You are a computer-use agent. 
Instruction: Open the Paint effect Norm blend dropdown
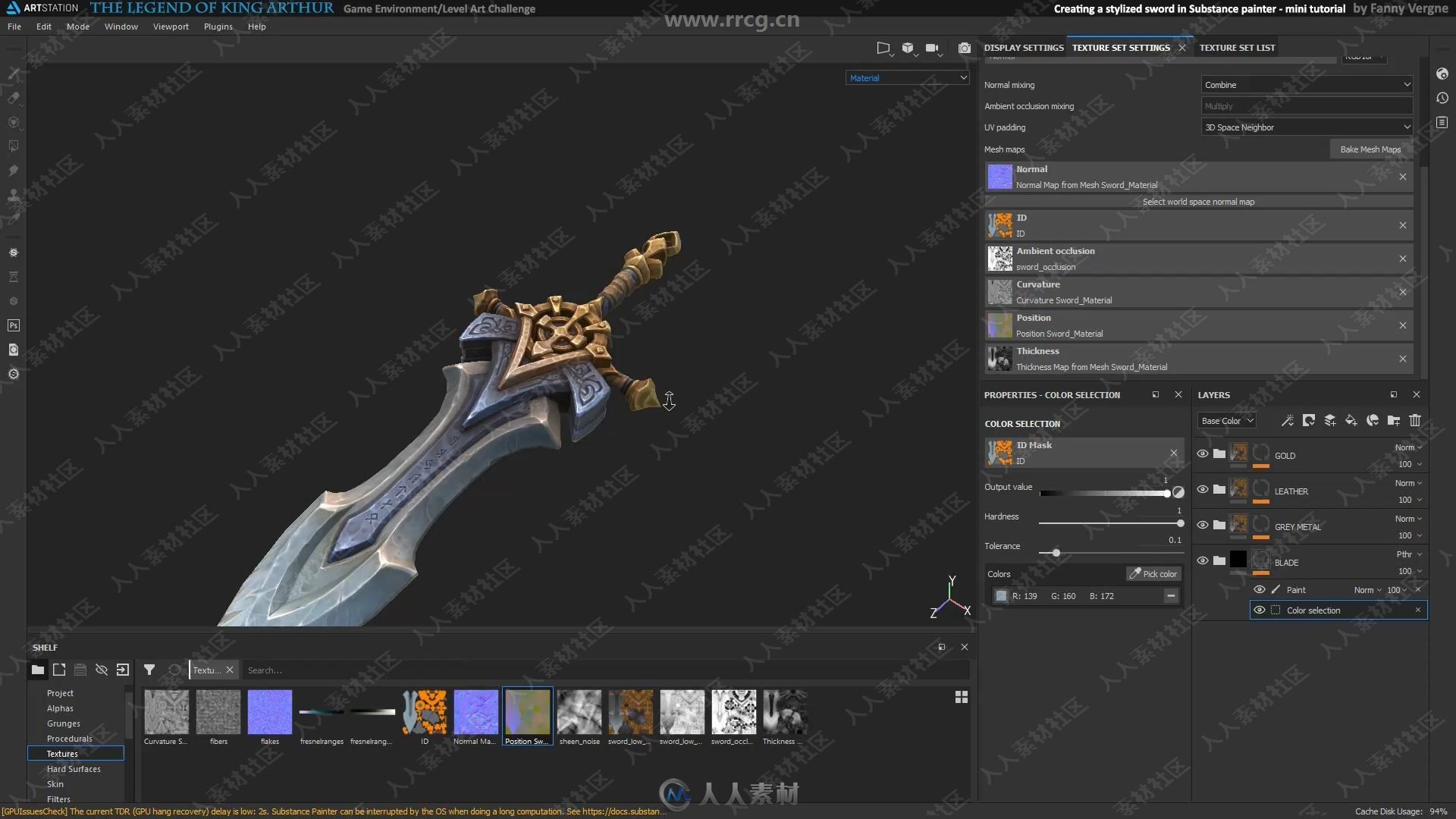[1367, 590]
